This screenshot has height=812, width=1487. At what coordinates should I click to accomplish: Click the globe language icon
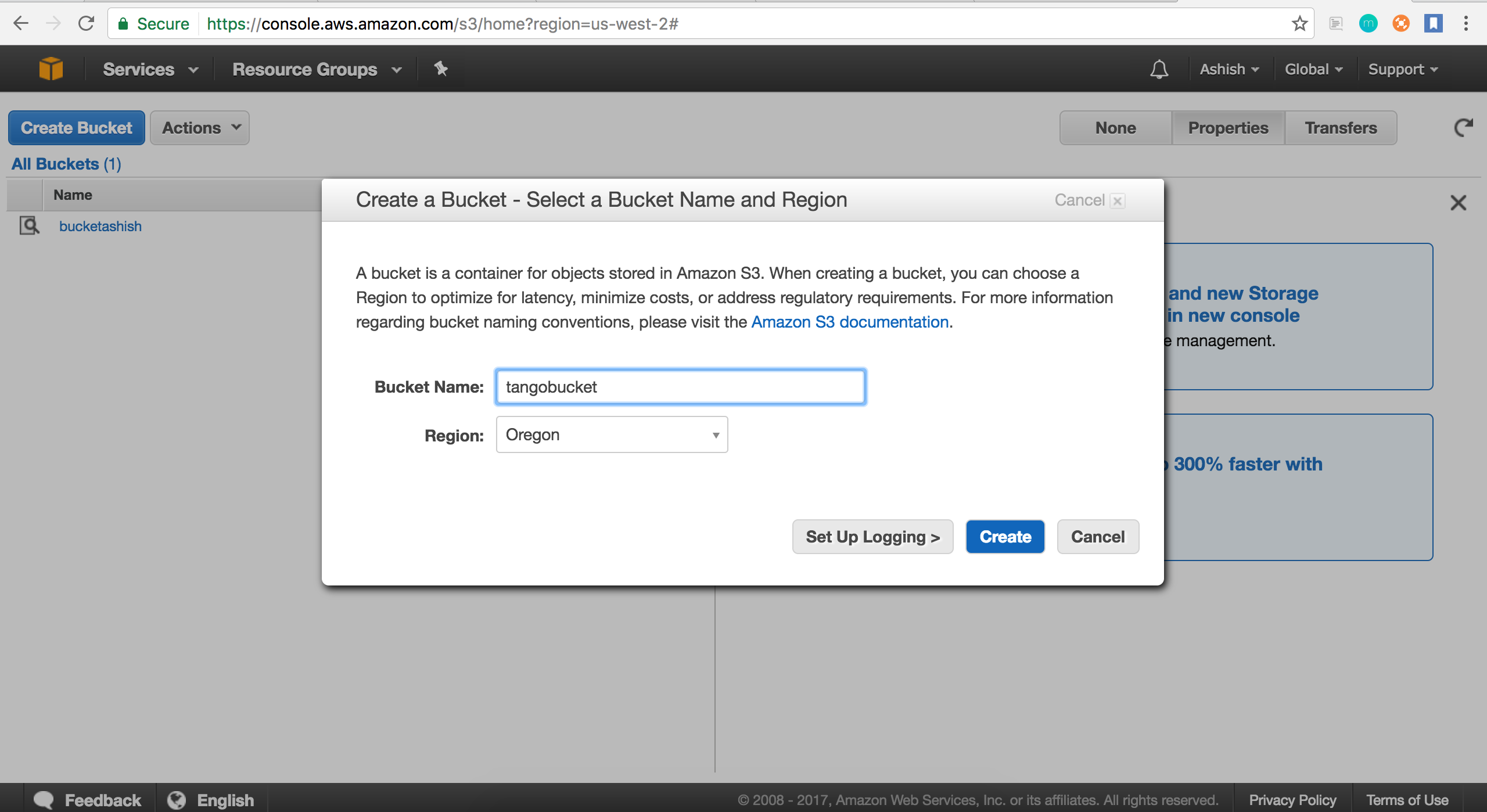point(177,800)
